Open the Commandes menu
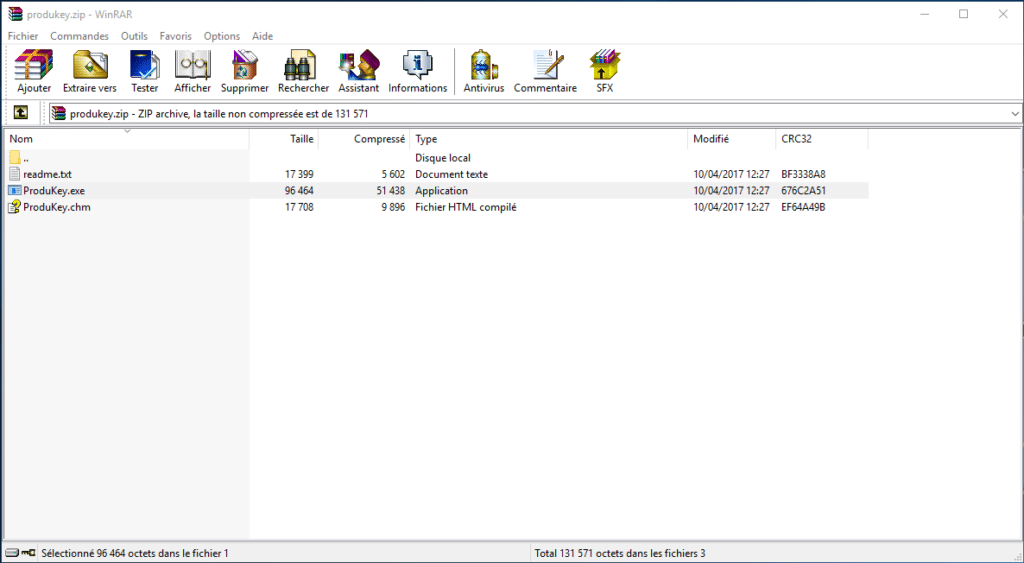Image resolution: width=1024 pixels, height=563 pixels. coord(80,36)
